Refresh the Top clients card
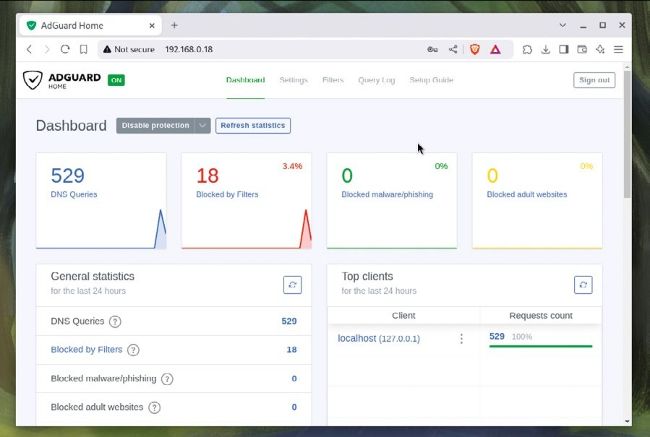This screenshot has height=437, width=650. (x=583, y=285)
